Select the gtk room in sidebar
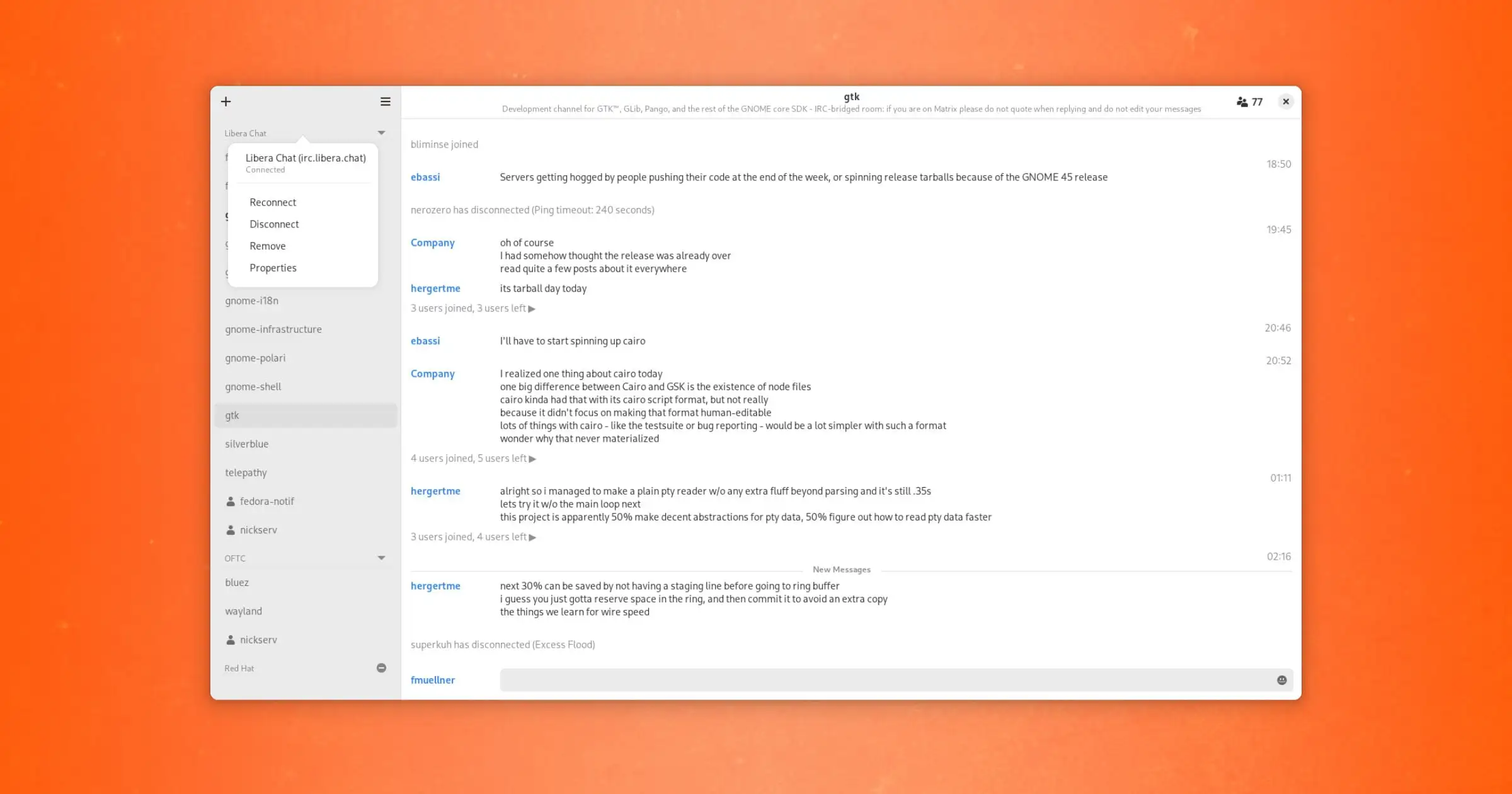This screenshot has height=794, width=1512. [306, 415]
